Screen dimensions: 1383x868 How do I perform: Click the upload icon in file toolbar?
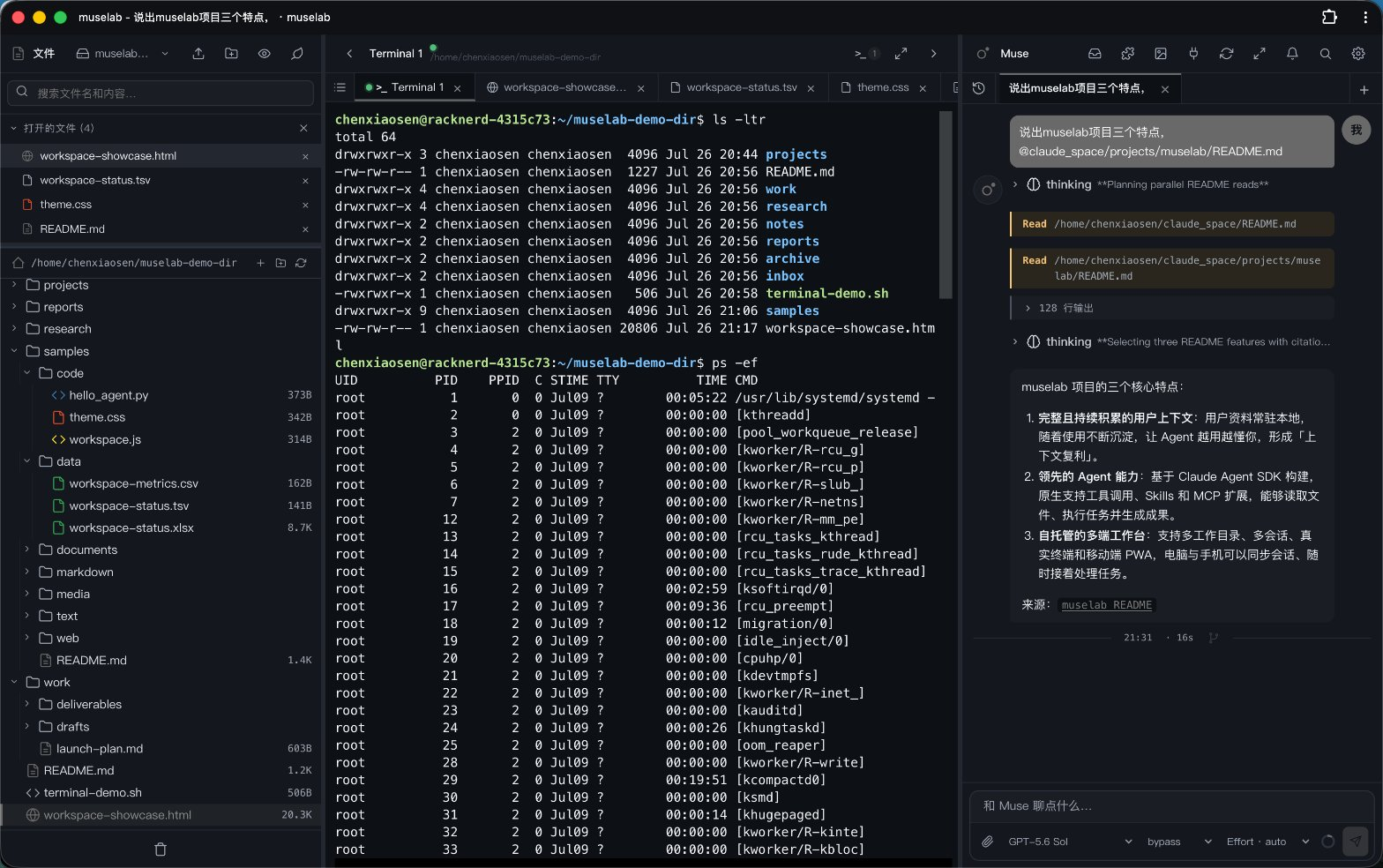[x=198, y=54]
